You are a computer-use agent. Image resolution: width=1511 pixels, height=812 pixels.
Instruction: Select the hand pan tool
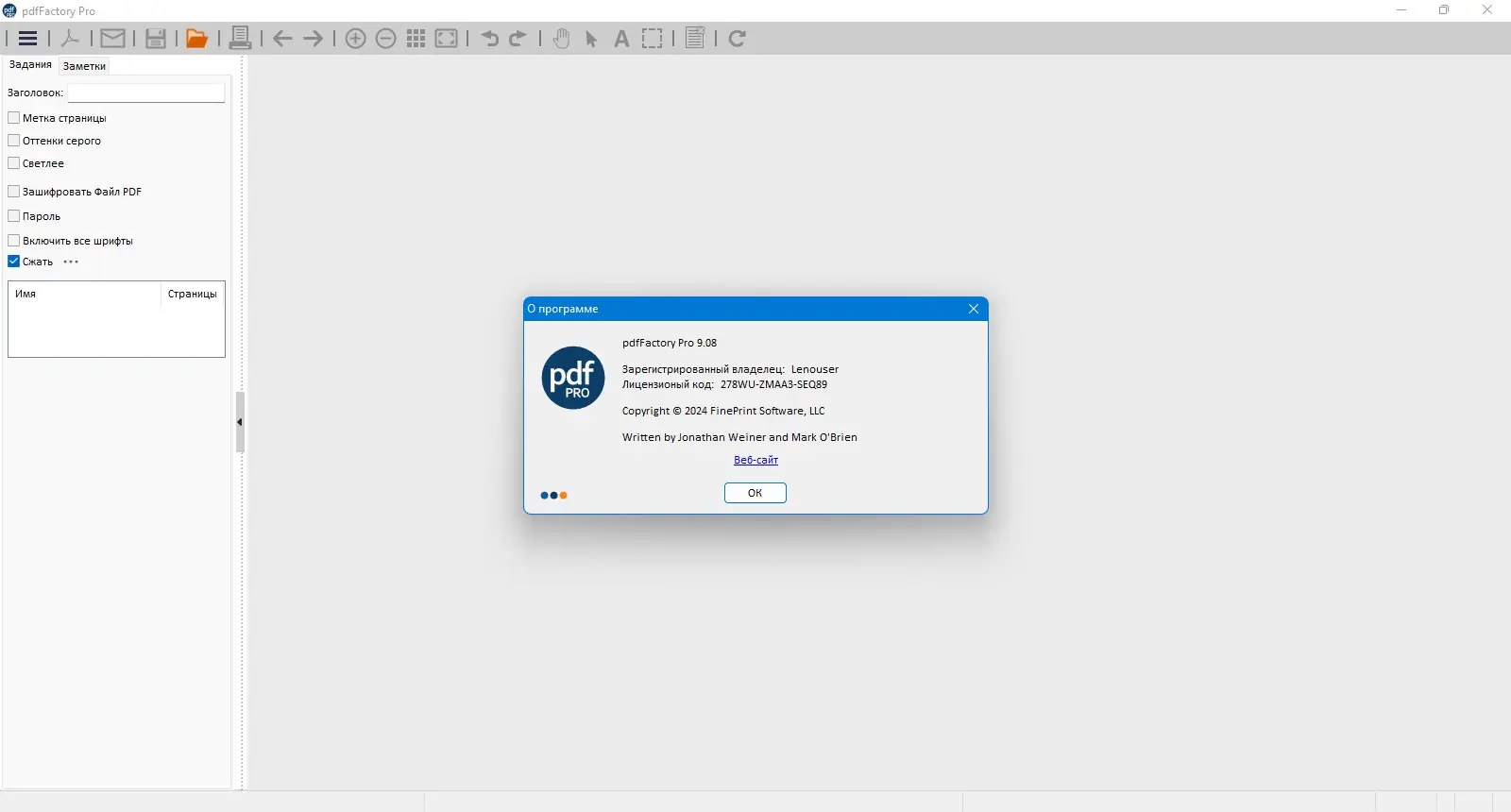click(561, 39)
